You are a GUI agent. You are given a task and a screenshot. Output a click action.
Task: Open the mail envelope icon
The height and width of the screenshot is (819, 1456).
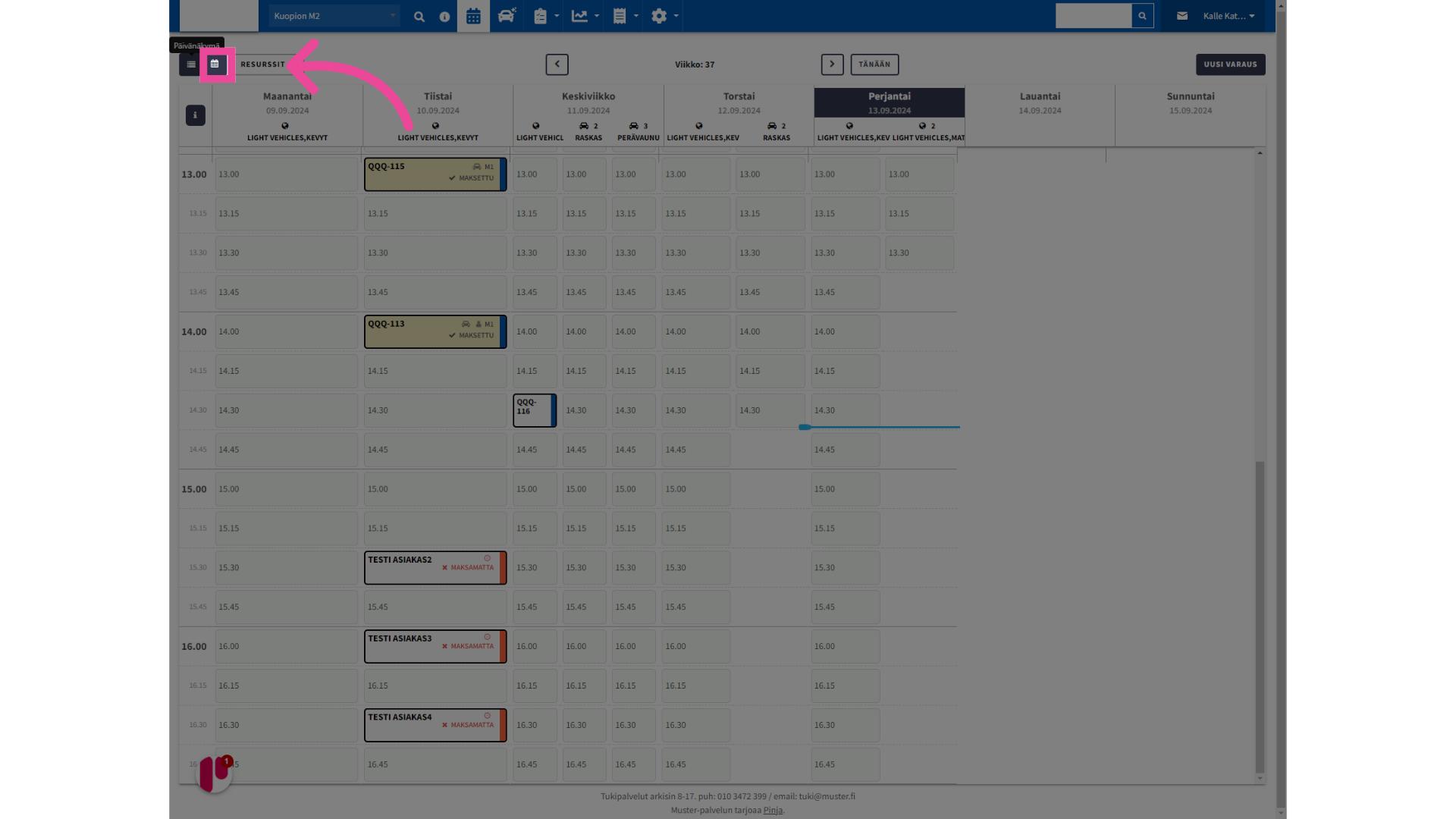point(1182,16)
